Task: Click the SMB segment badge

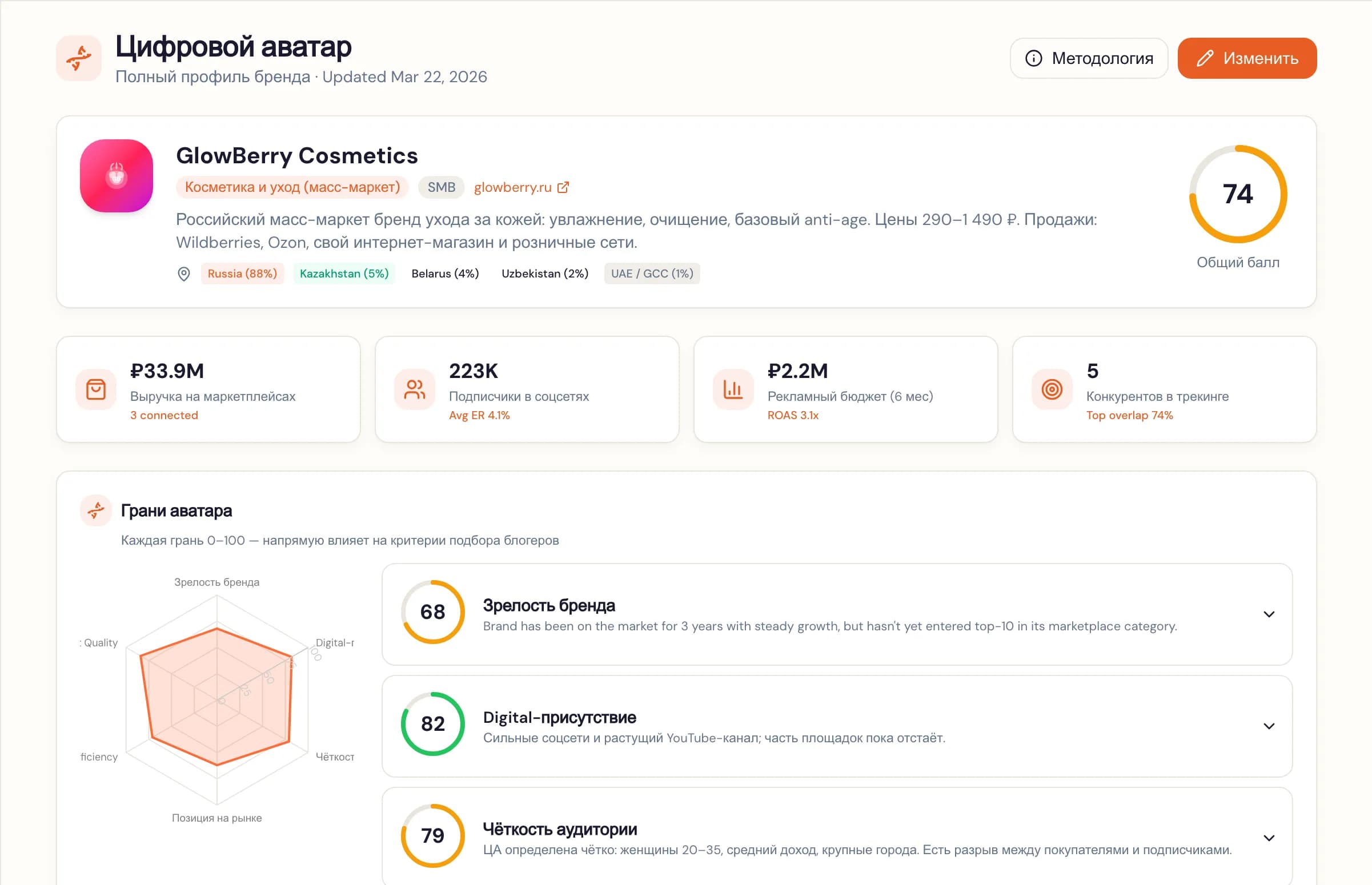Action: click(442, 187)
